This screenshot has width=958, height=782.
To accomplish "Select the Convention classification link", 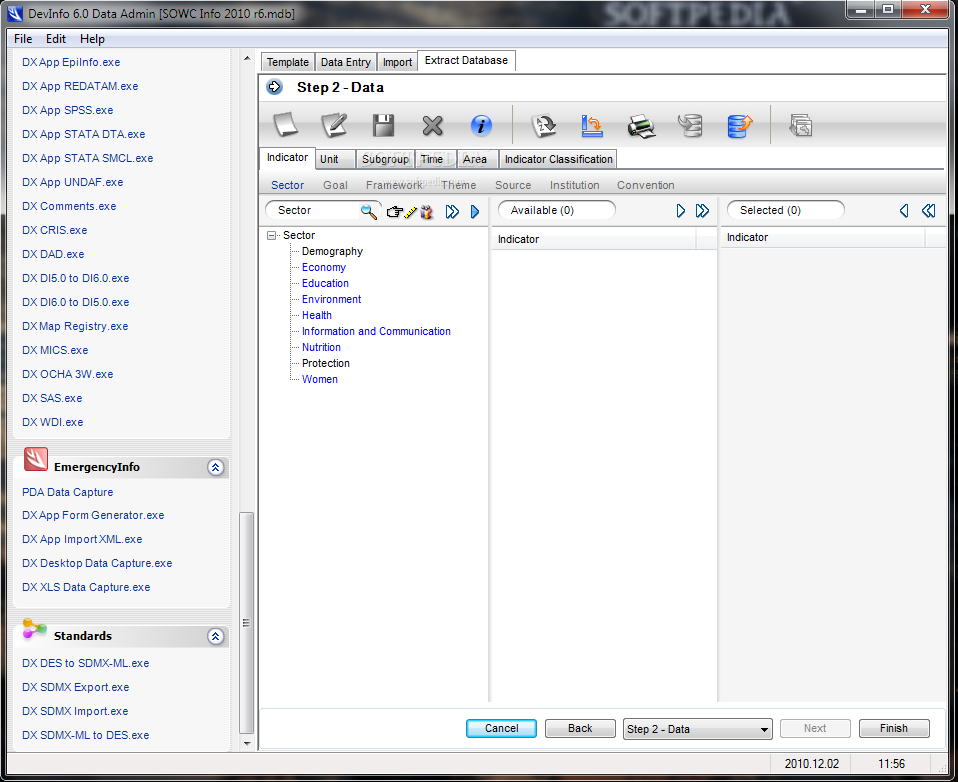I will [x=646, y=185].
